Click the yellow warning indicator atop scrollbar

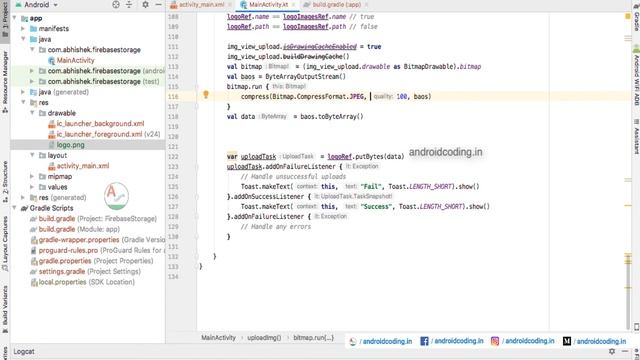(628, 16)
